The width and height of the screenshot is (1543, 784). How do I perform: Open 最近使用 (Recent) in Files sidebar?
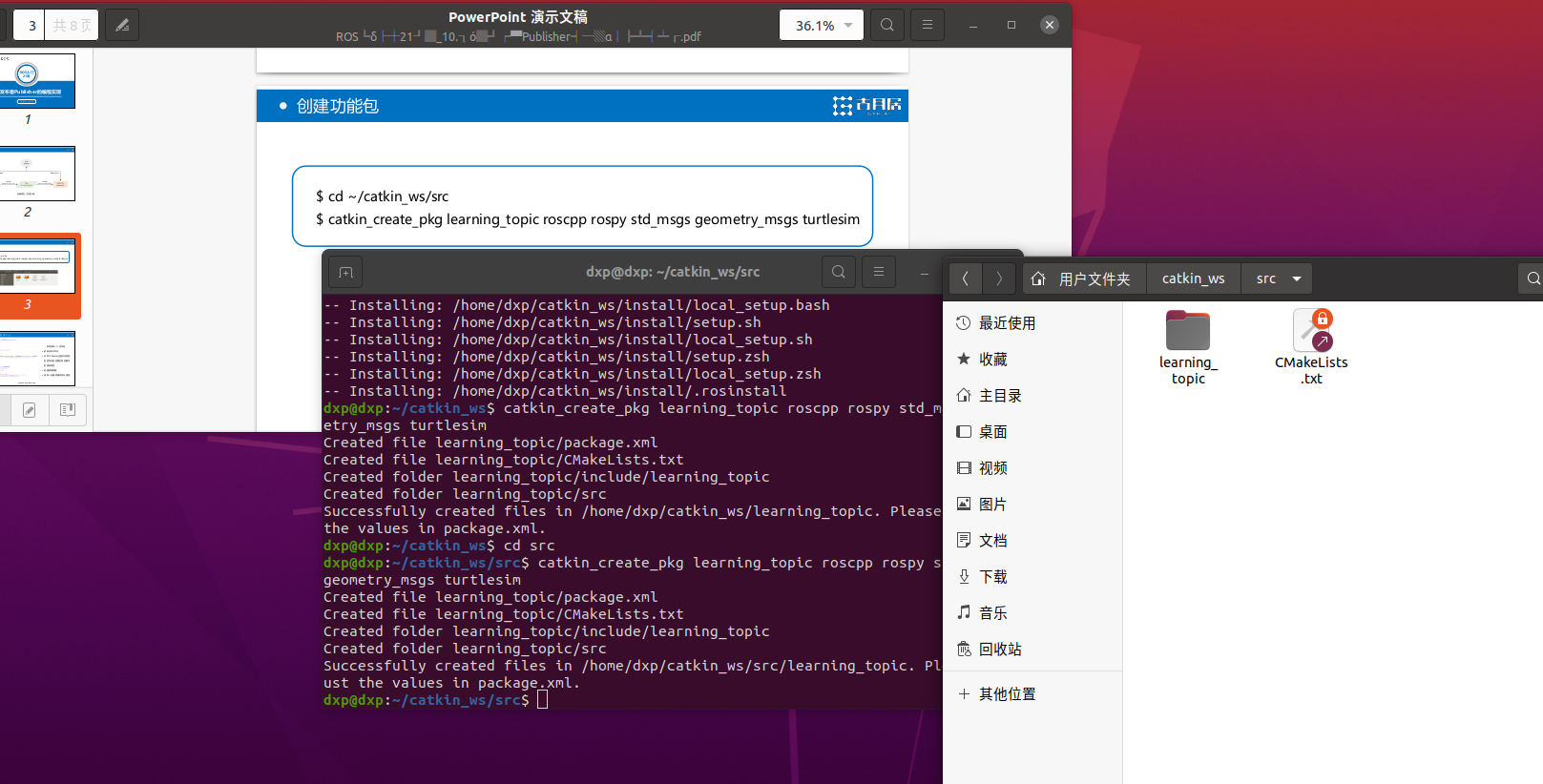[x=1032, y=323]
